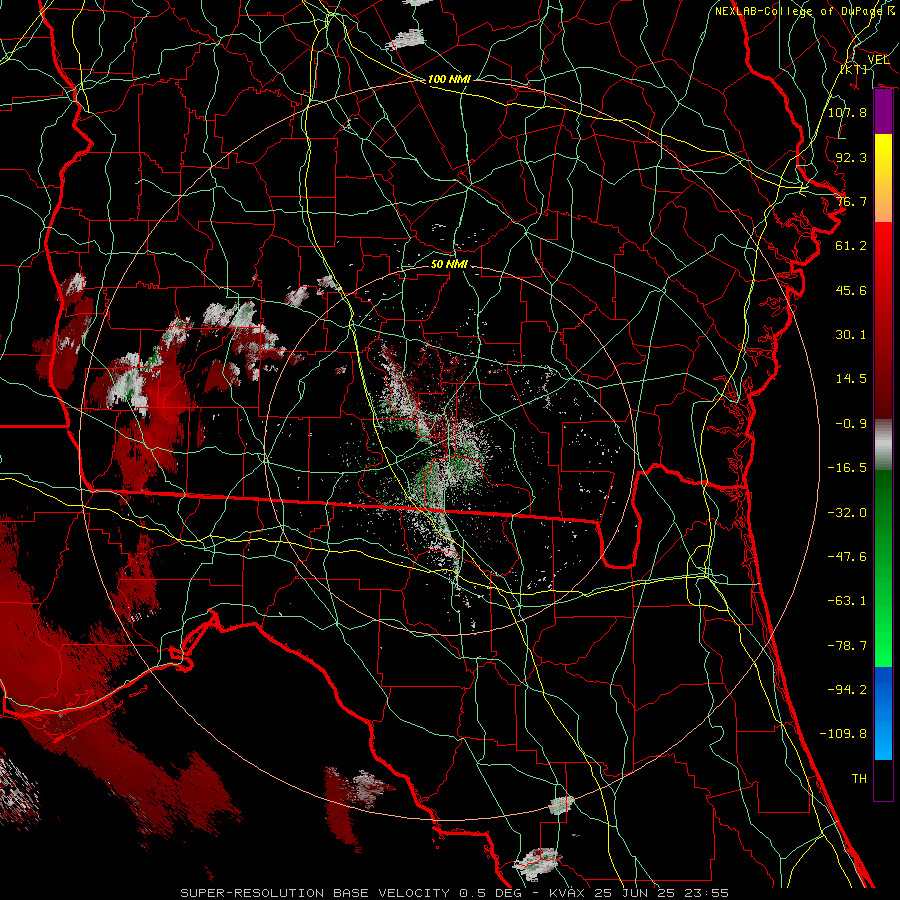Click the -94.2 legend value
The width and height of the screenshot is (900, 900).
click(x=847, y=690)
